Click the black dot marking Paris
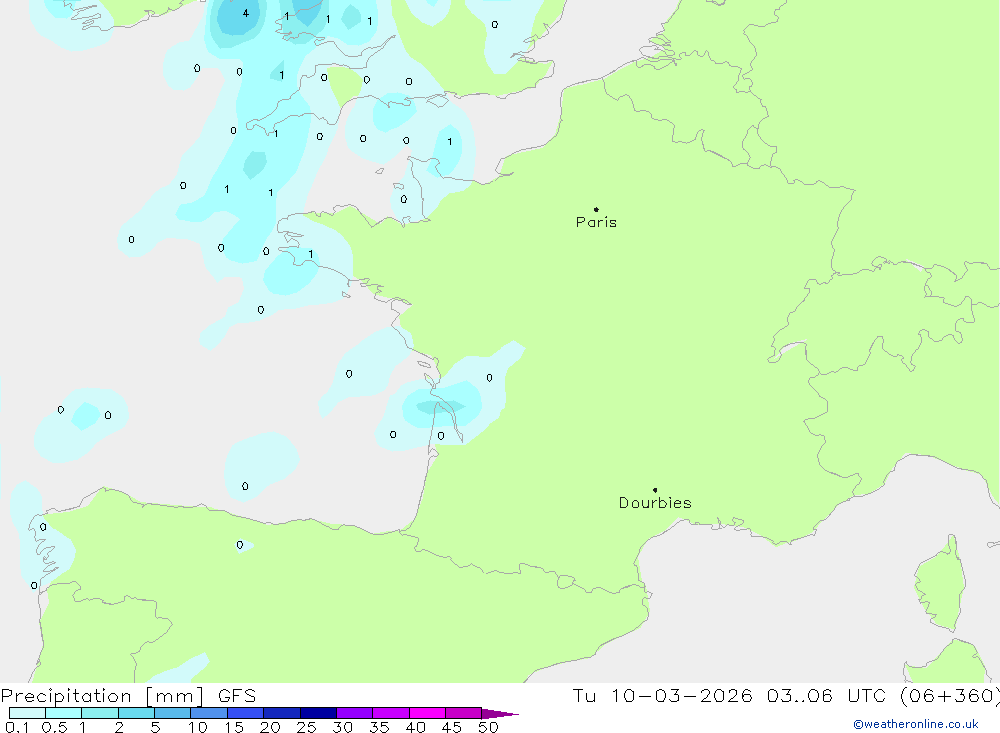Screen dimensions: 1000x733 coord(596,209)
